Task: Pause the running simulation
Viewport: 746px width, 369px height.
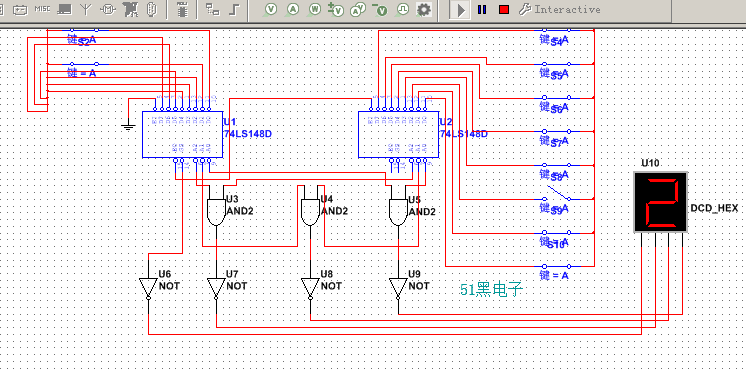Action: pyautogui.click(x=482, y=10)
